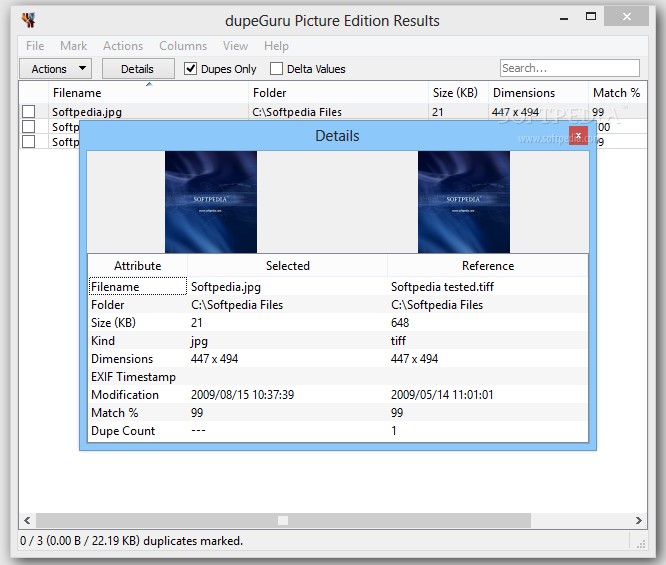Image resolution: width=666 pixels, height=565 pixels.
Task: Click the Details toolbar button
Action: pyautogui.click(x=138, y=68)
